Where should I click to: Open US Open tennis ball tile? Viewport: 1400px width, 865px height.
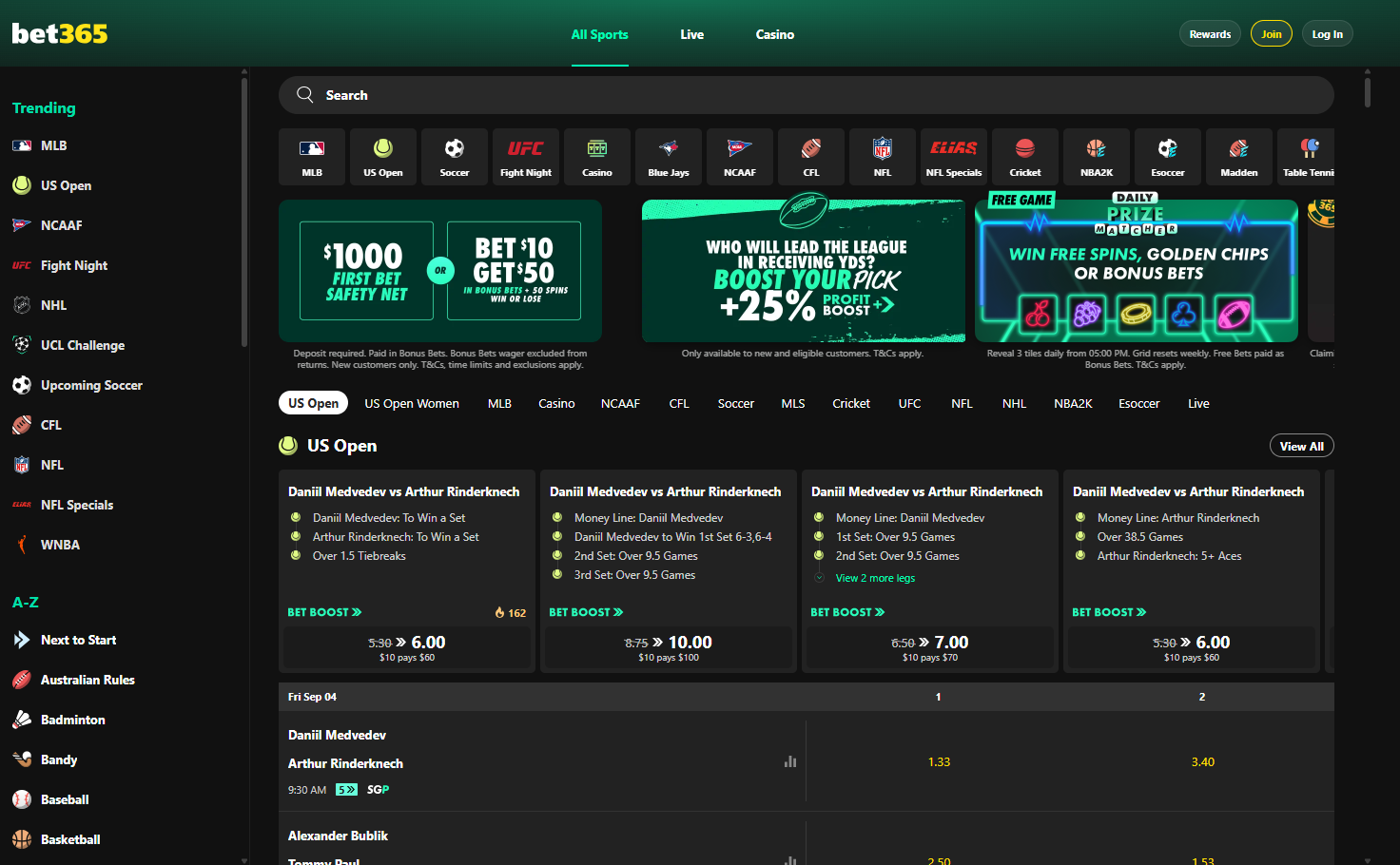click(x=383, y=157)
